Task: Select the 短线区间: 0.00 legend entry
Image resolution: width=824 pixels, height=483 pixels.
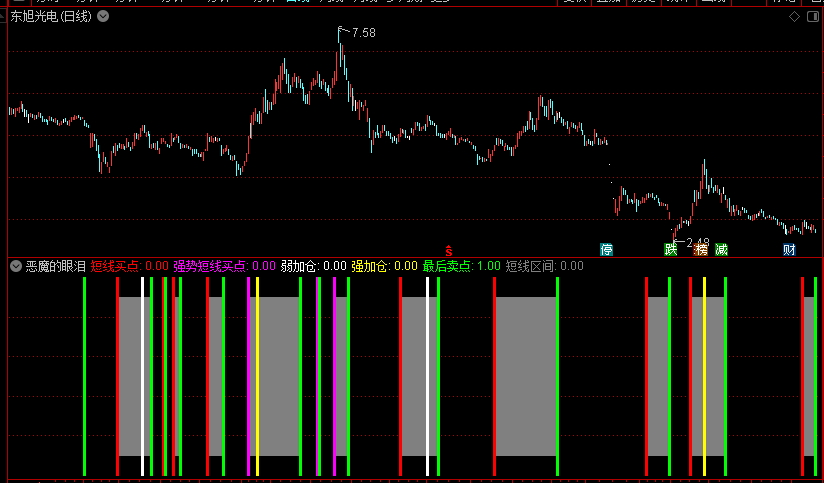Action: coord(544,266)
